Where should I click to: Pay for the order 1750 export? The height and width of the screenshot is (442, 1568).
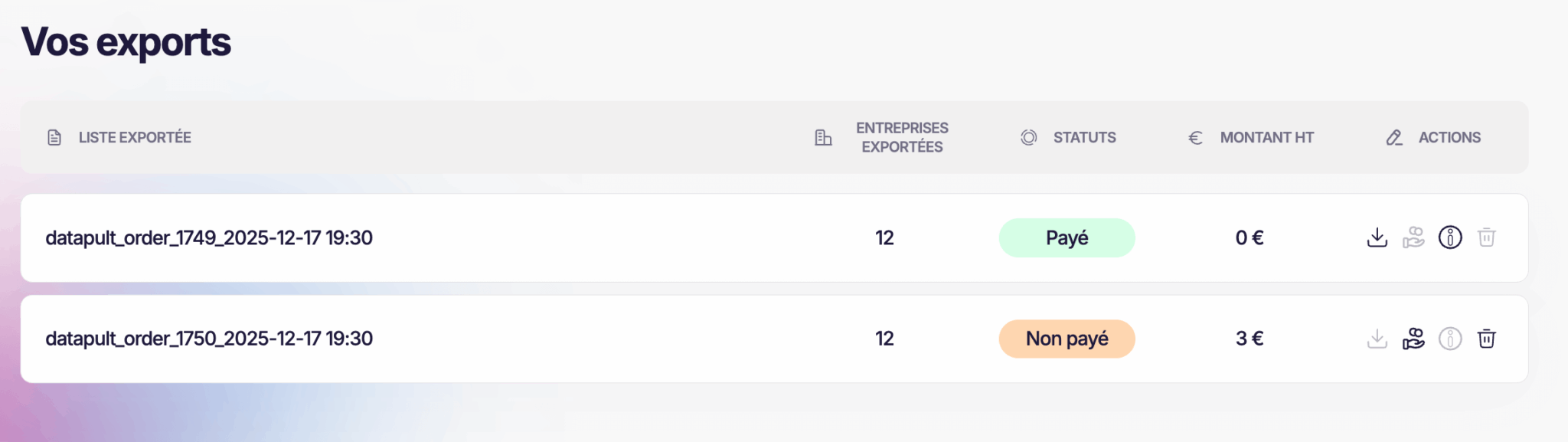[x=1413, y=339]
